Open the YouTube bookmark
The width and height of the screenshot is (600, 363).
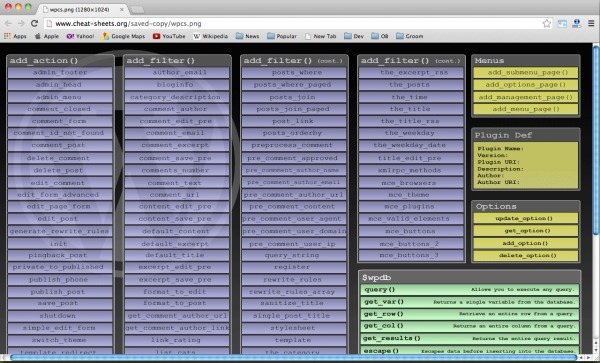point(169,36)
